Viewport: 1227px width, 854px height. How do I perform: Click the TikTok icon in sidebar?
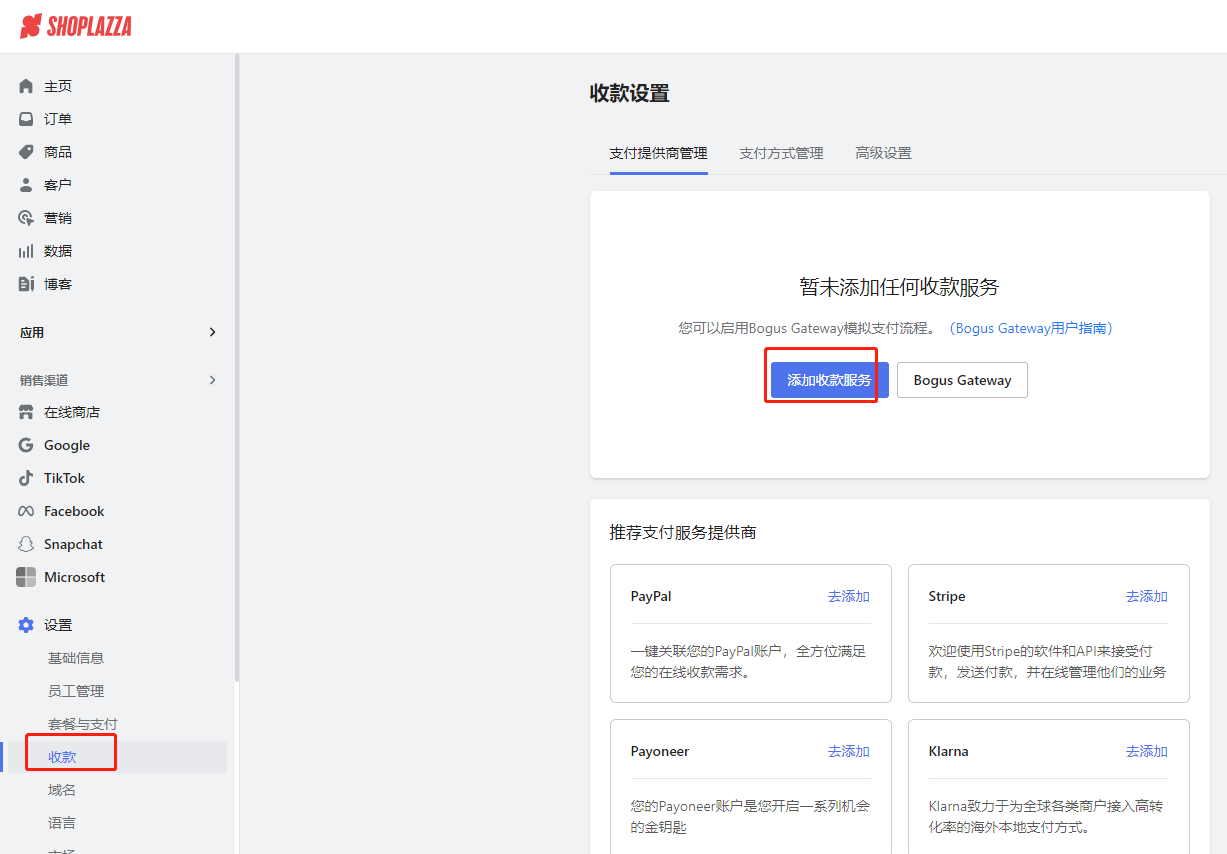coord(26,478)
